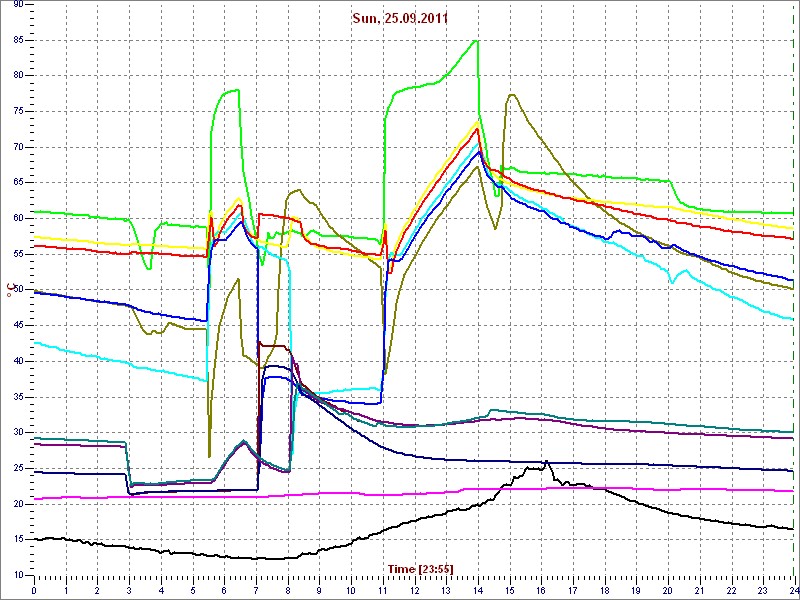Pick the time-axis hour label '22'
This screenshot has height=600, width=800.
(732, 590)
